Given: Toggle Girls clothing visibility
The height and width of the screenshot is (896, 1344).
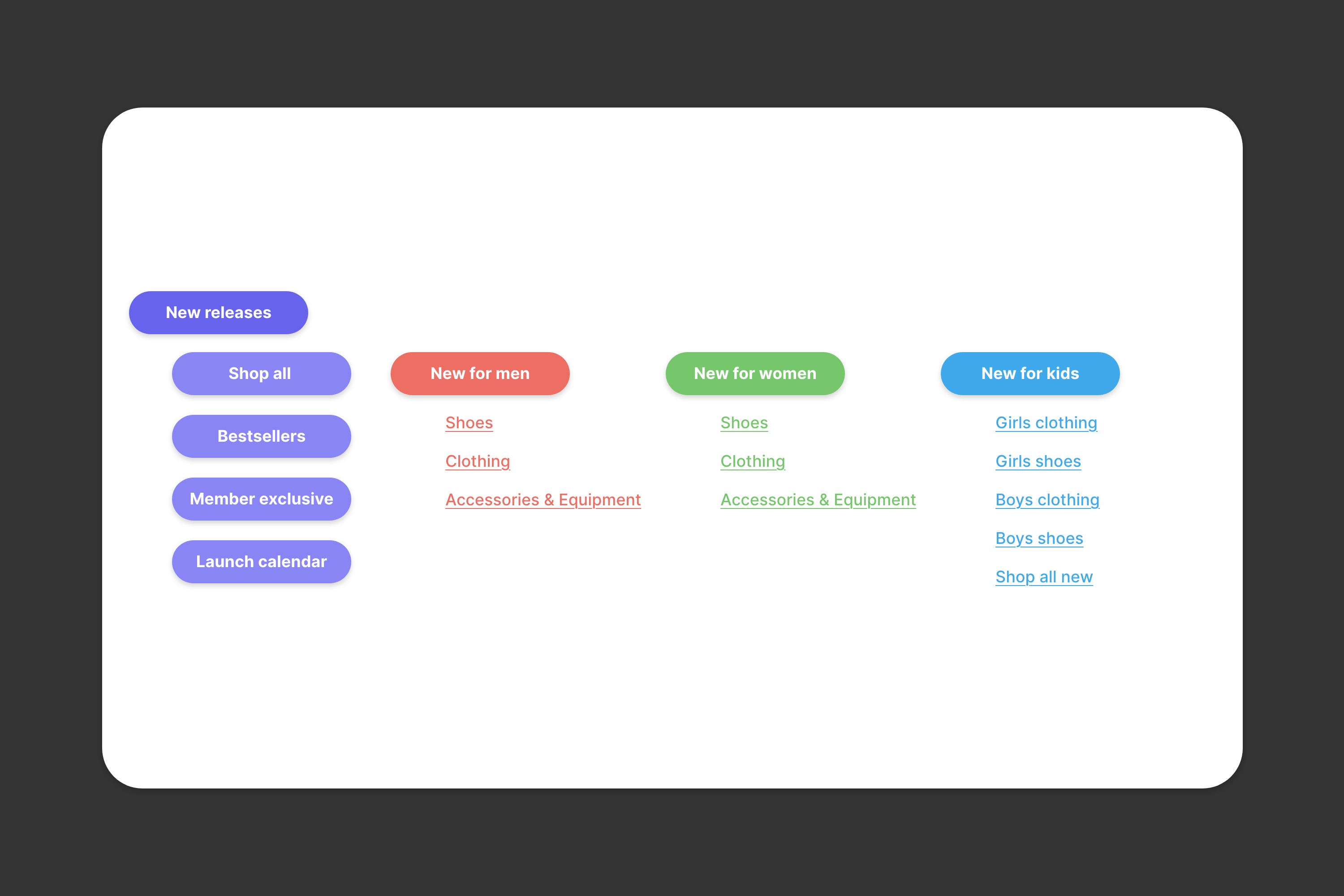Looking at the screenshot, I should pyautogui.click(x=1047, y=421).
